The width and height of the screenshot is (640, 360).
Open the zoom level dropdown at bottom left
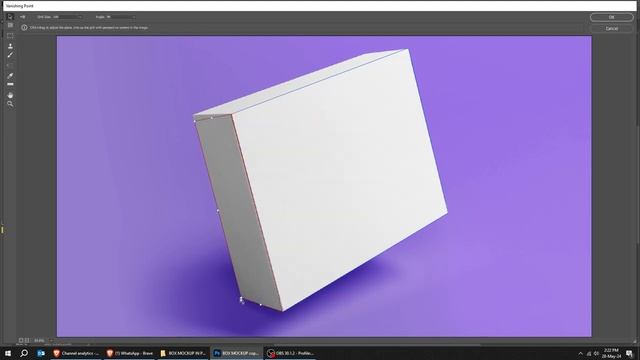pos(51,340)
